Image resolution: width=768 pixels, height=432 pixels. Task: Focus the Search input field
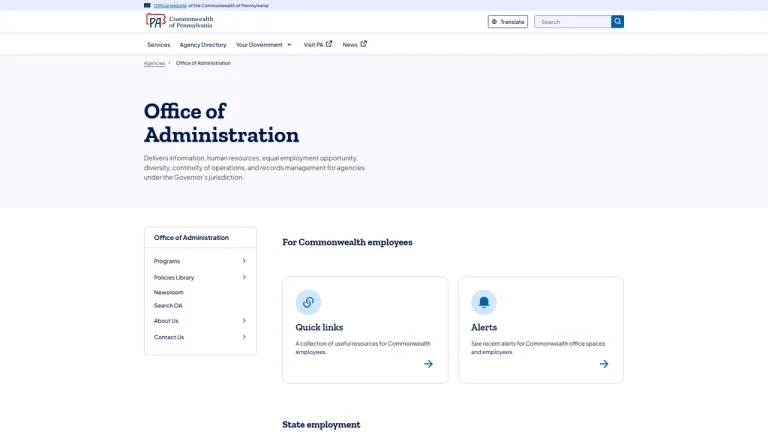(x=573, y=22)
